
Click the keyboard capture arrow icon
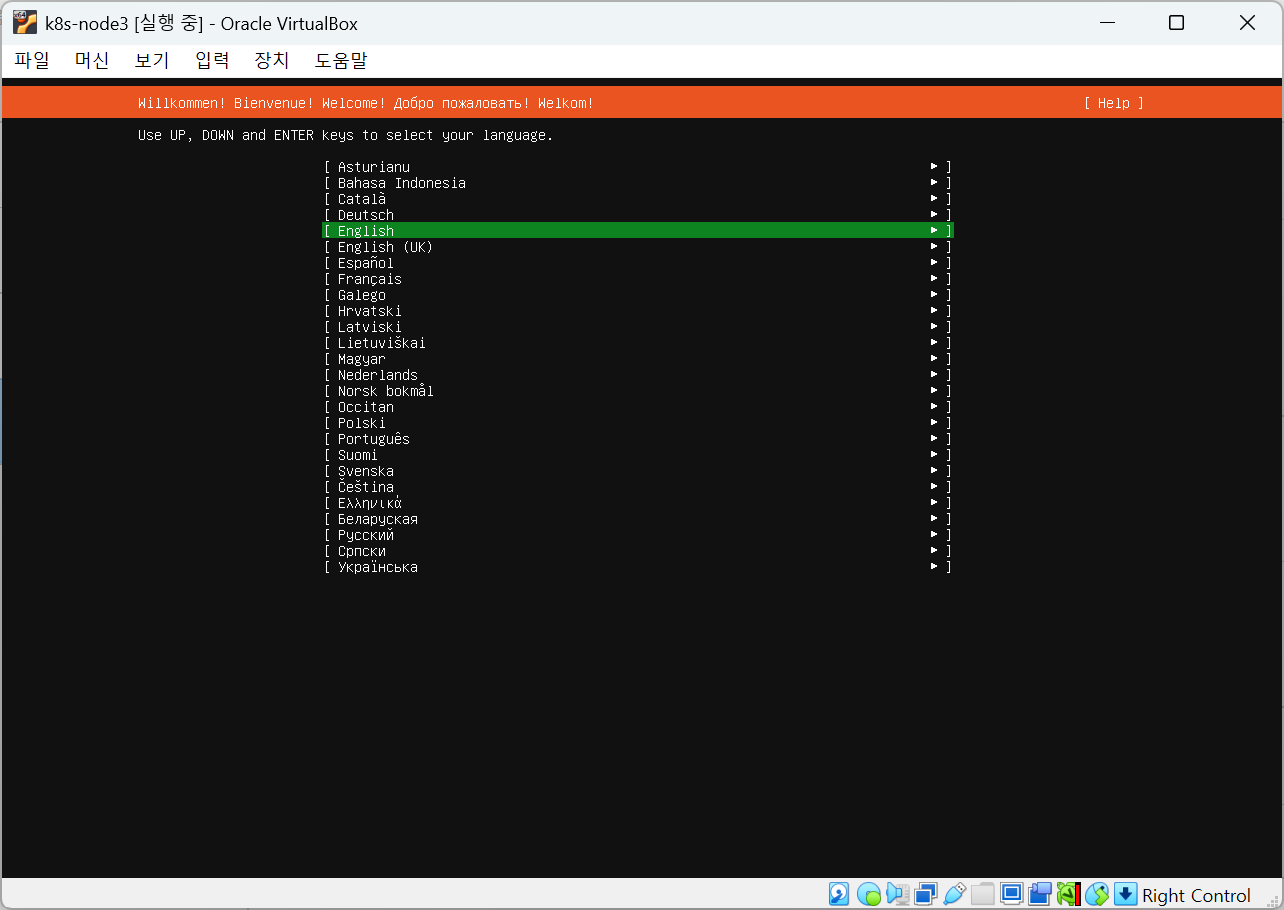pos(1126,894)
